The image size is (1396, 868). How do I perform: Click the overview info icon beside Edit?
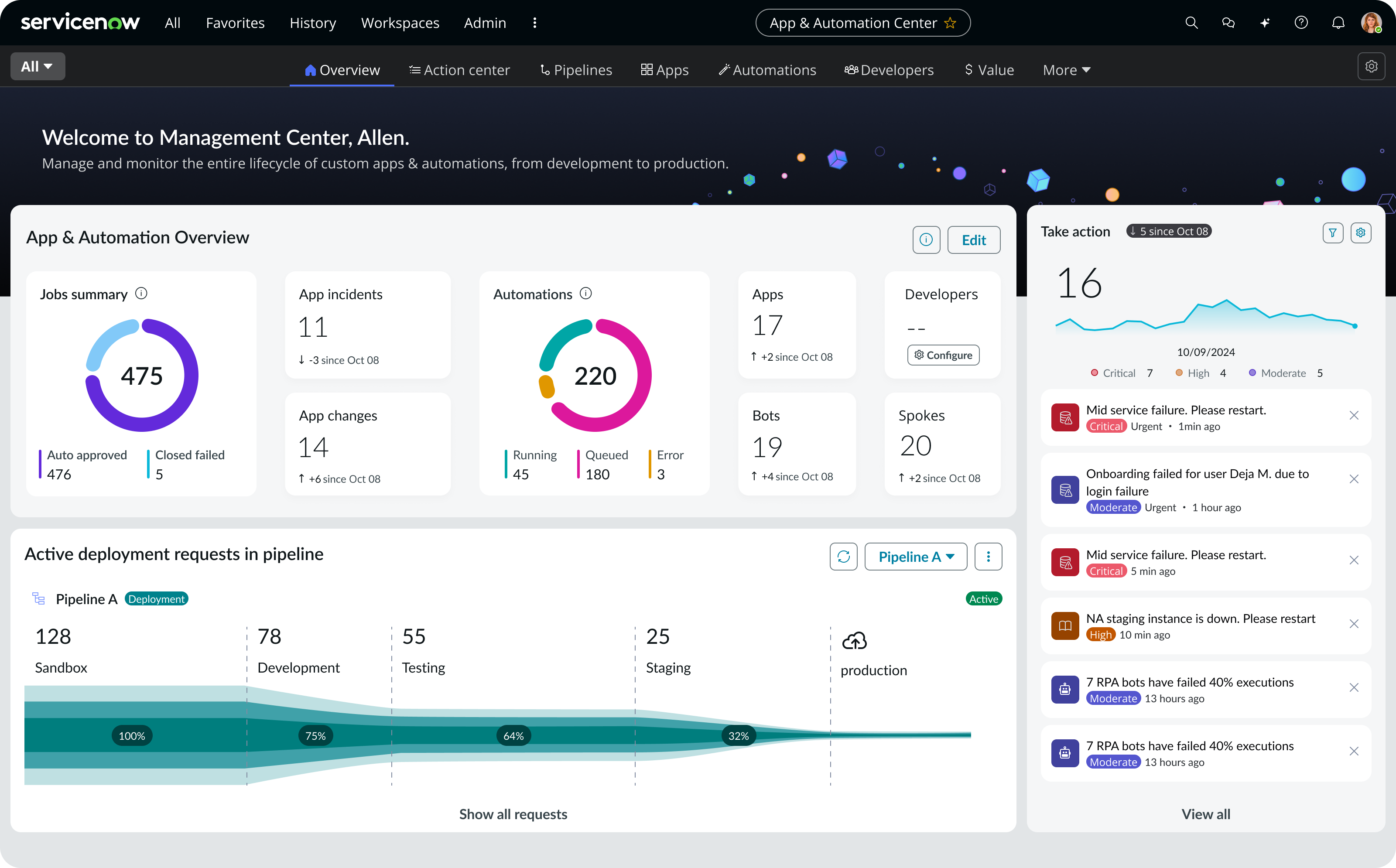pyautogui.click(x=926, y=240)
